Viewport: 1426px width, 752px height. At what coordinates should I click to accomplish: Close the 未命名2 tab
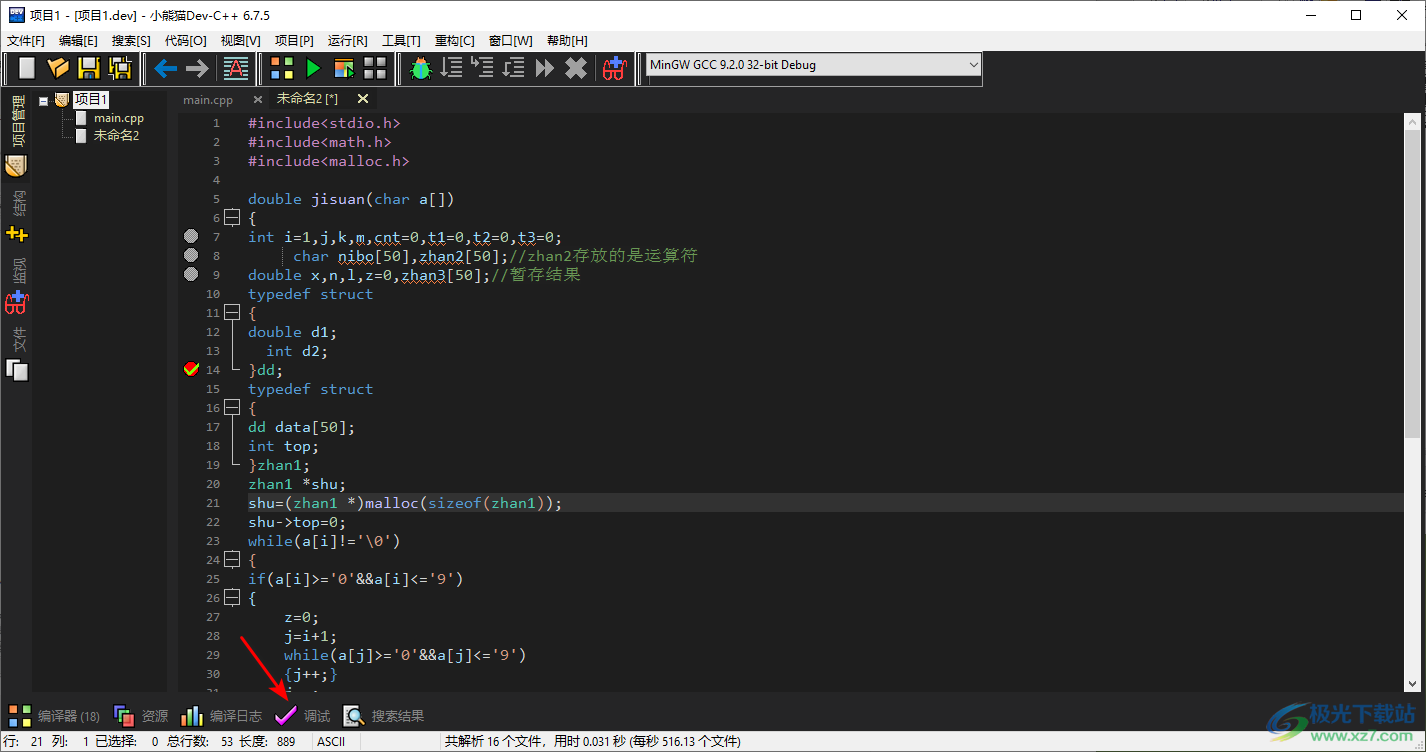click(363, 99)
